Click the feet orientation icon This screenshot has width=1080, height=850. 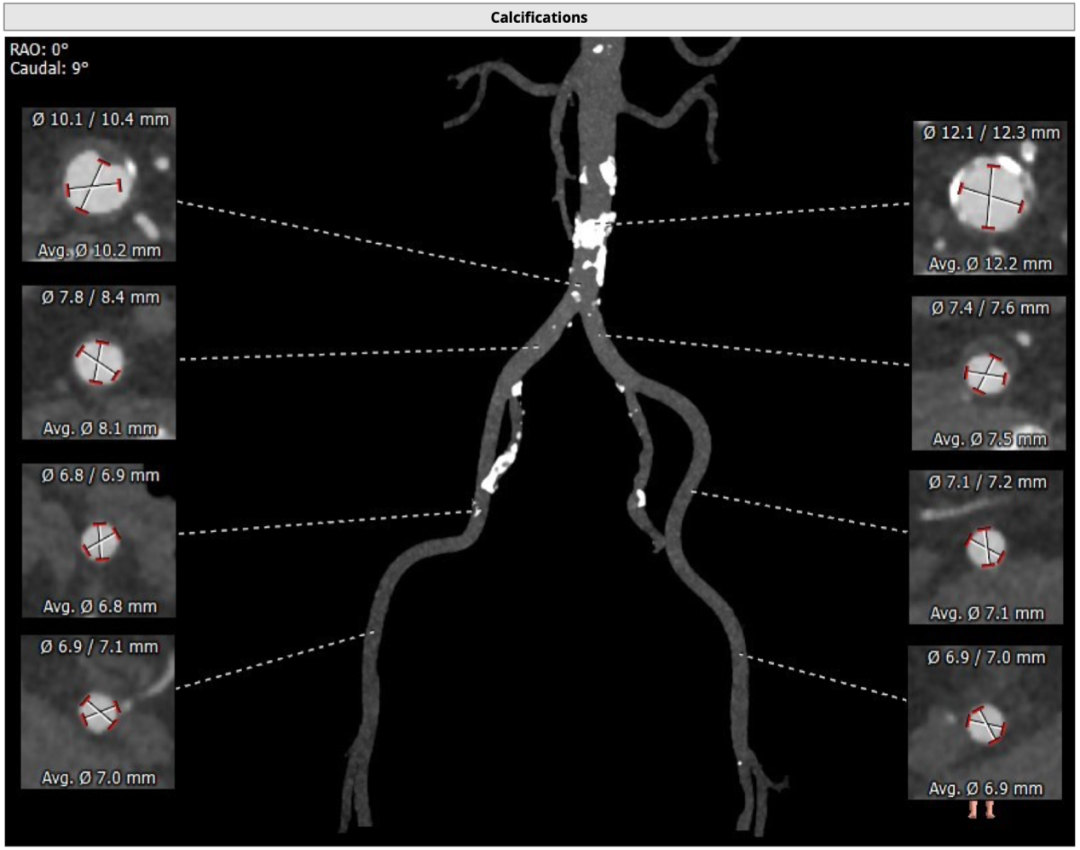coord(983,810)
